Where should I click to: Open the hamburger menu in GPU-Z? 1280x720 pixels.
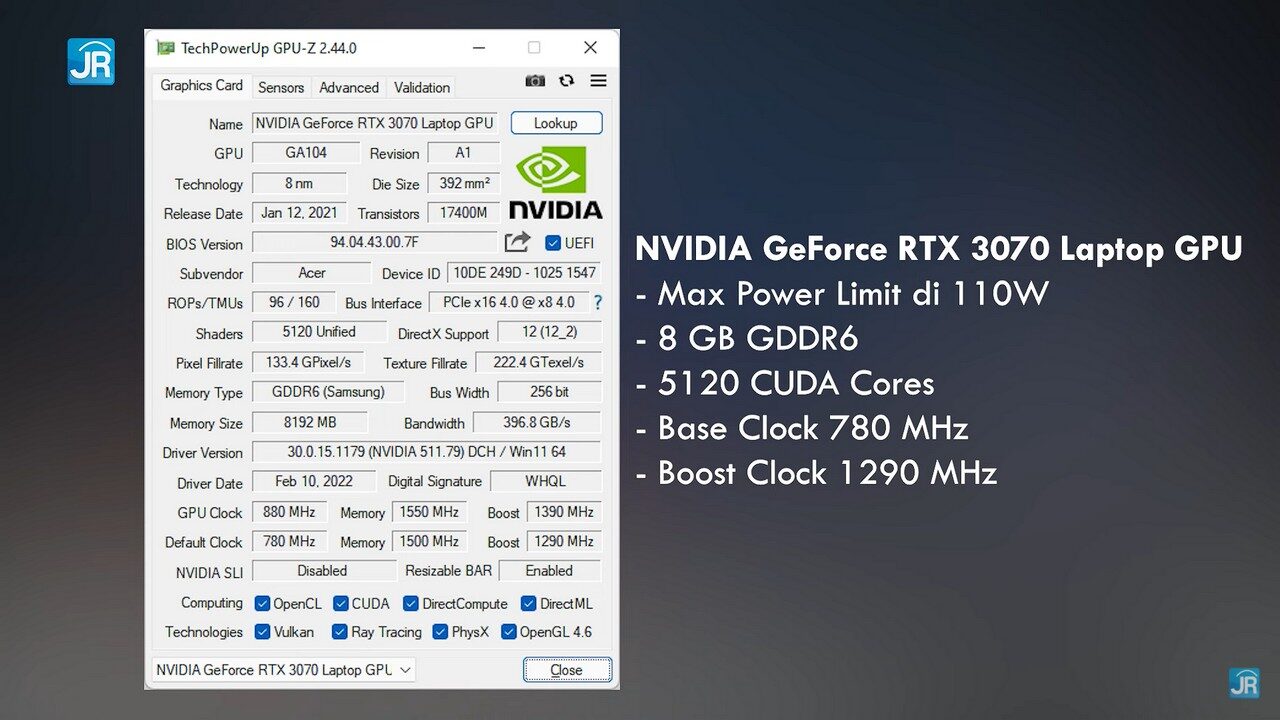[x=598, y=81]
